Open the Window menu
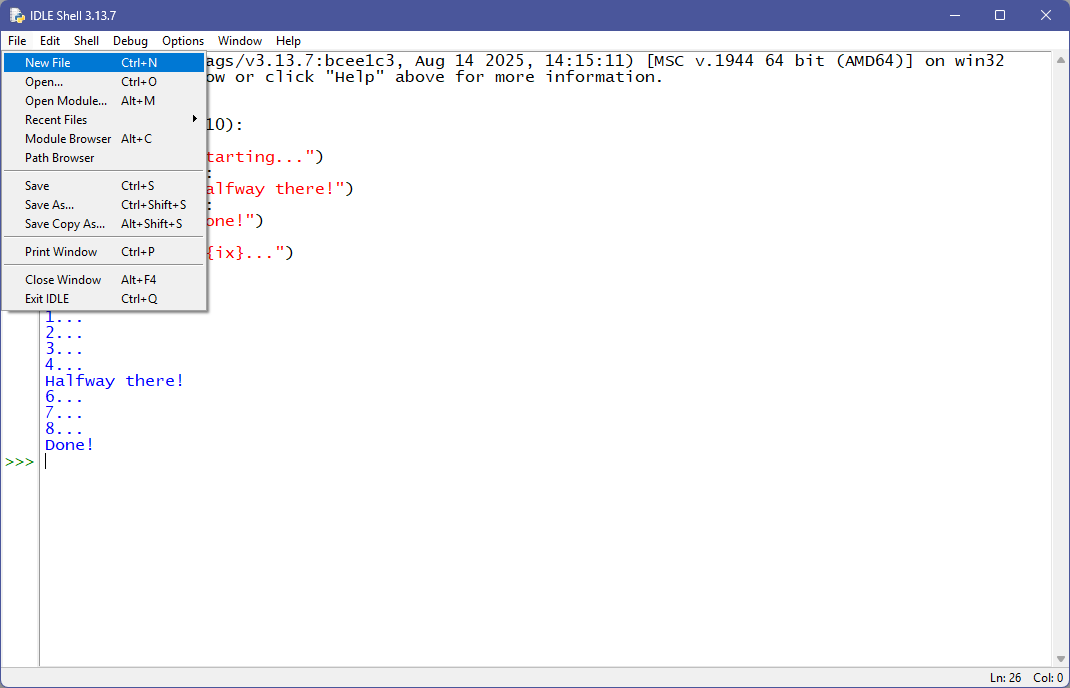1070x688 pixels. point(240,41)
